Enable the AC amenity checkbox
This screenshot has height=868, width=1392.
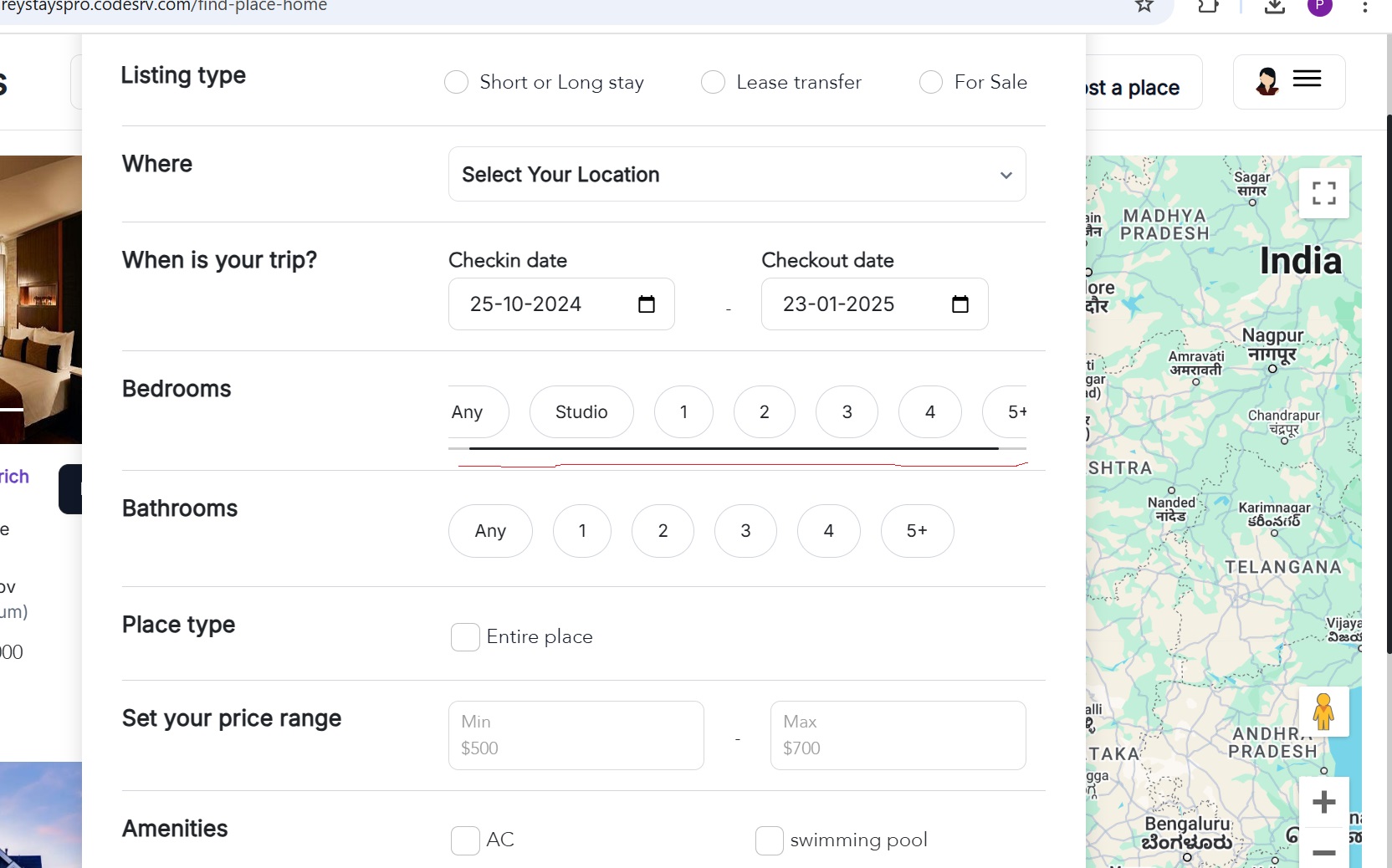point(465,840)
